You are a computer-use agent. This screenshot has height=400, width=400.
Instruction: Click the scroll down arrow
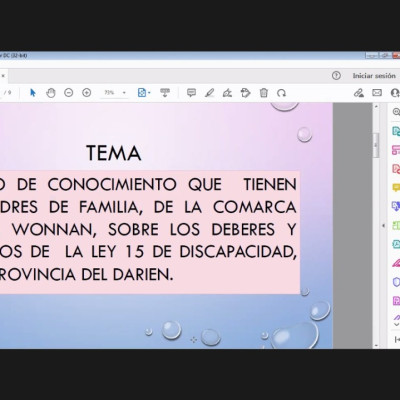pyautogui.click(x=376, y=346)
